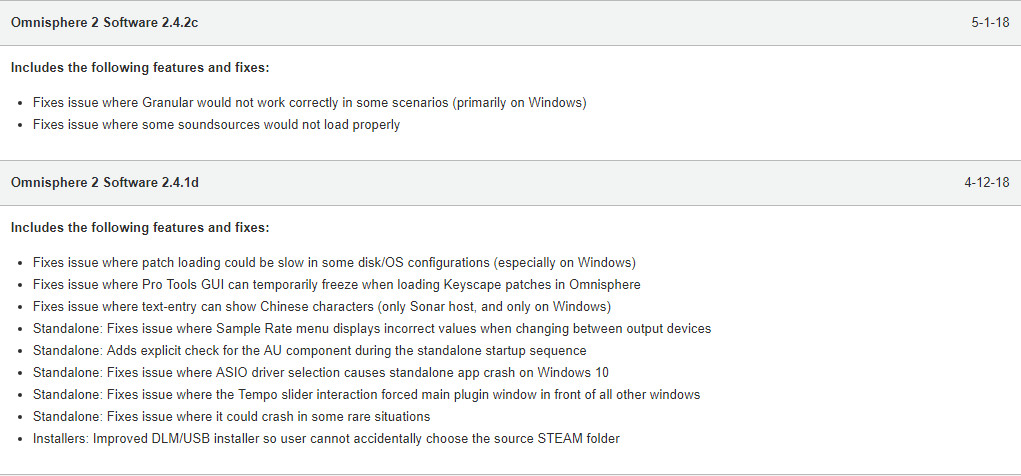Click the bullet before the Installers line
The height and width of the screenshot is (476, 1021).
coord(22,439)
